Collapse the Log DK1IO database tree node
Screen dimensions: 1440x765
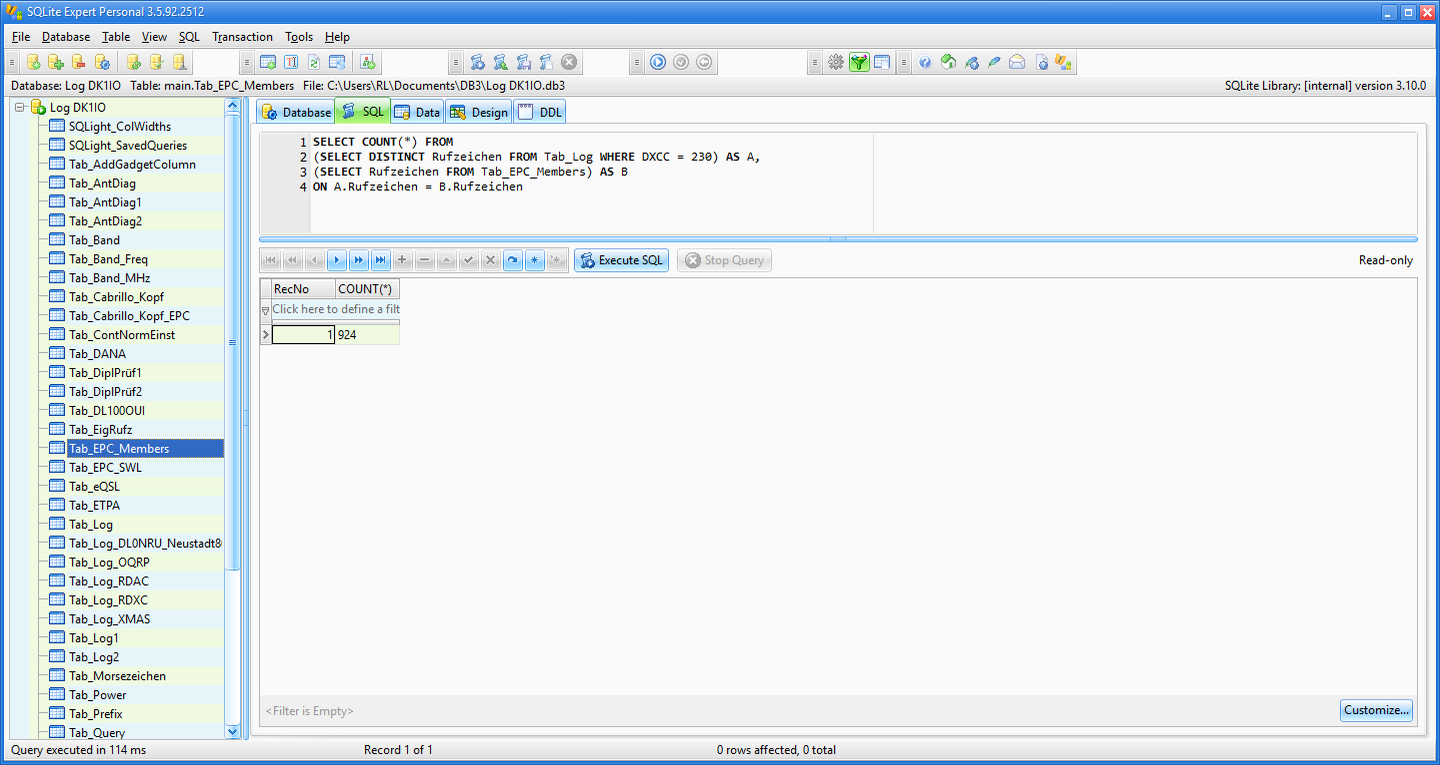point(19,107)
